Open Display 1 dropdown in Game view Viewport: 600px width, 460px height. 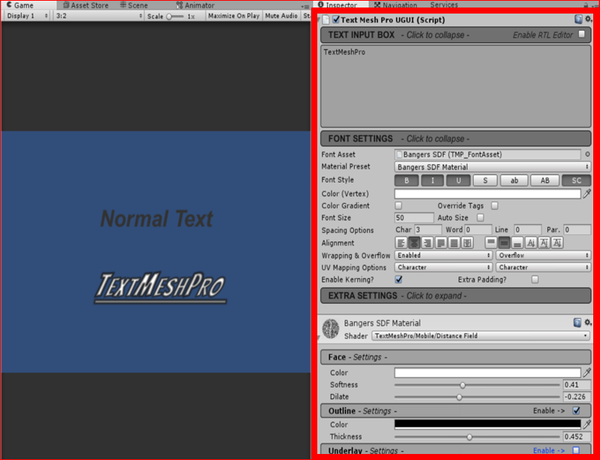[27, 16]
